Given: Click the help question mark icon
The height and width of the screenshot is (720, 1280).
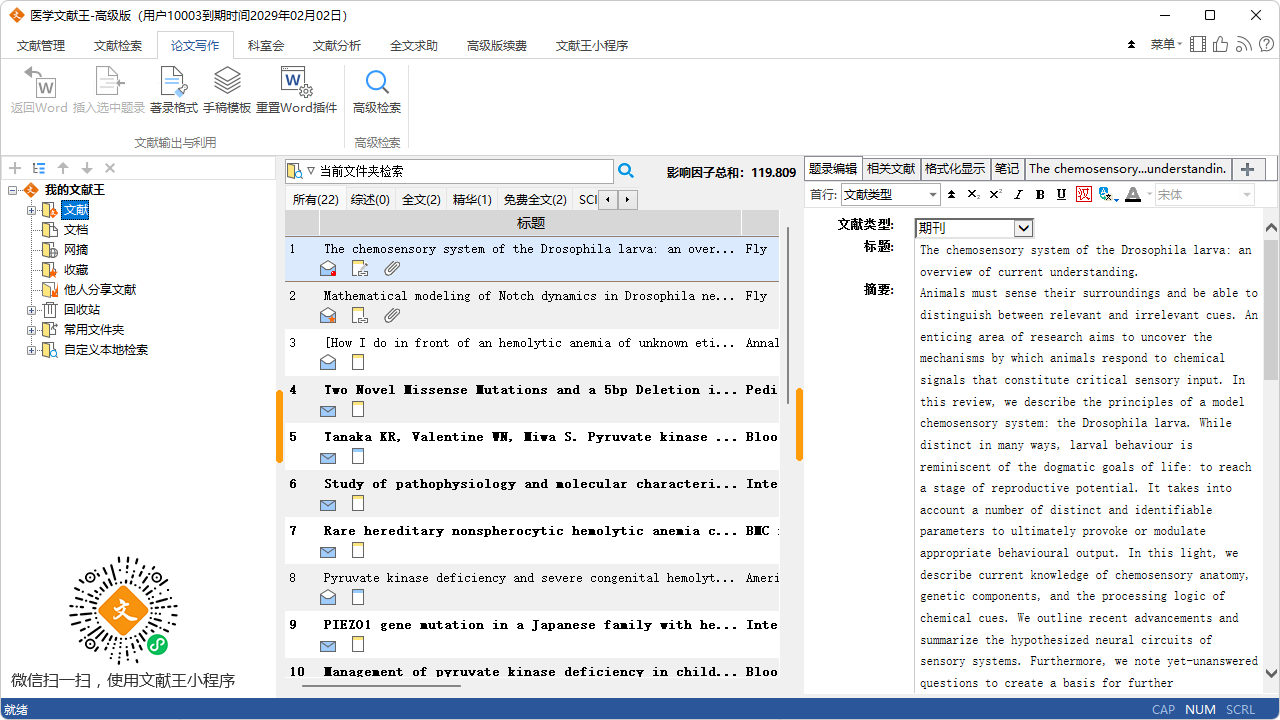Looking at the screenshot, I should click(x=1267, y=44).
